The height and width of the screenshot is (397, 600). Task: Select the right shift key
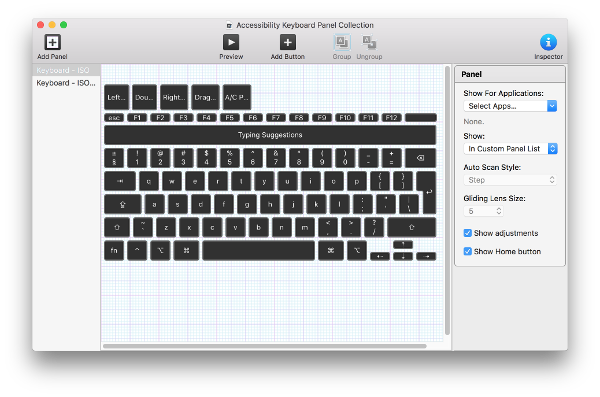click(412, 227)
